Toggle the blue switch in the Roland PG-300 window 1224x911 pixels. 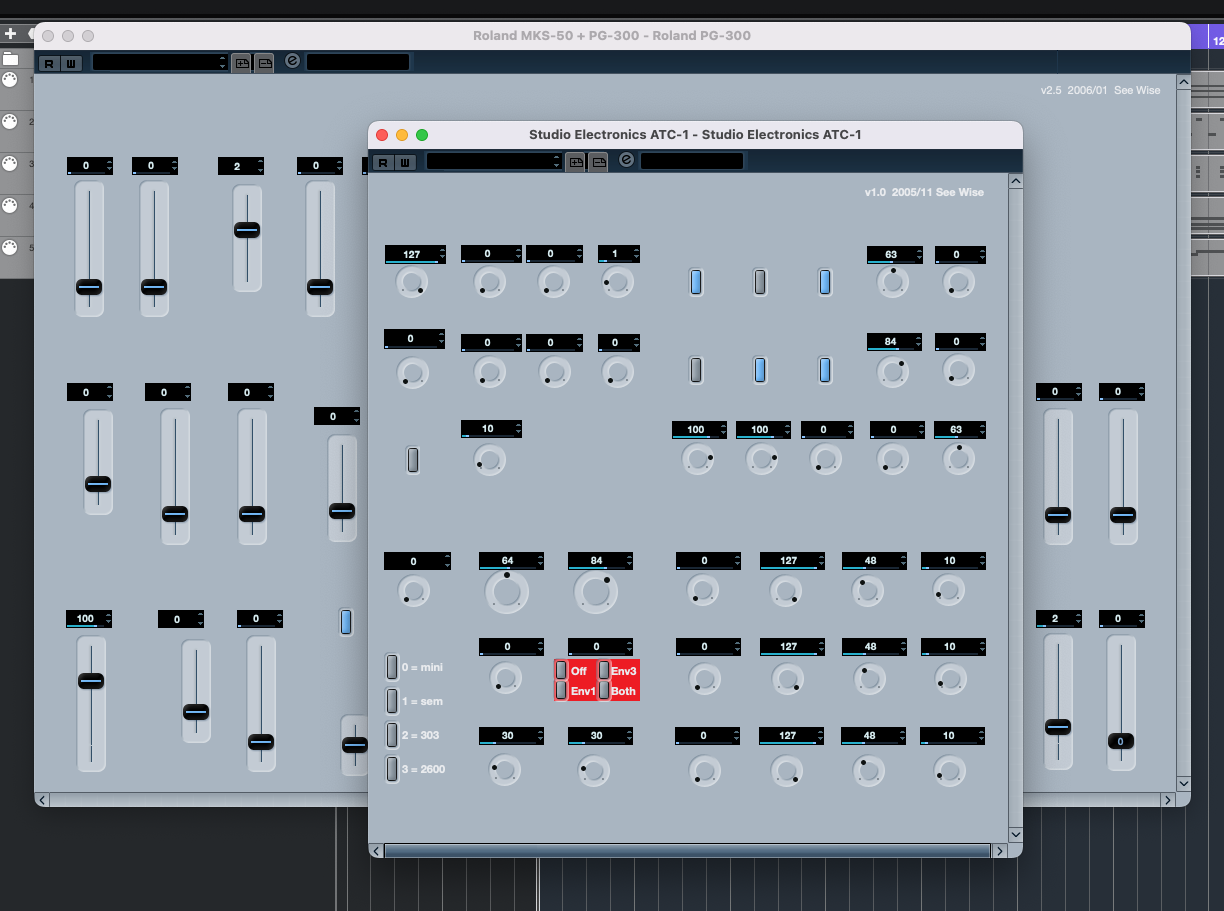[346, 622]
